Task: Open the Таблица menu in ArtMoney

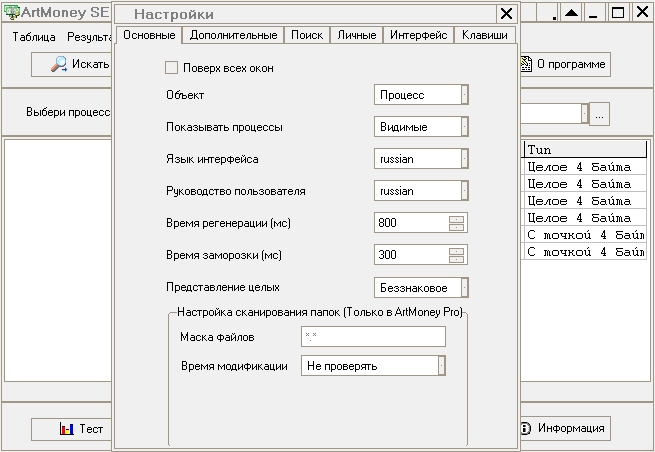Action: click(x=34, y=37)
